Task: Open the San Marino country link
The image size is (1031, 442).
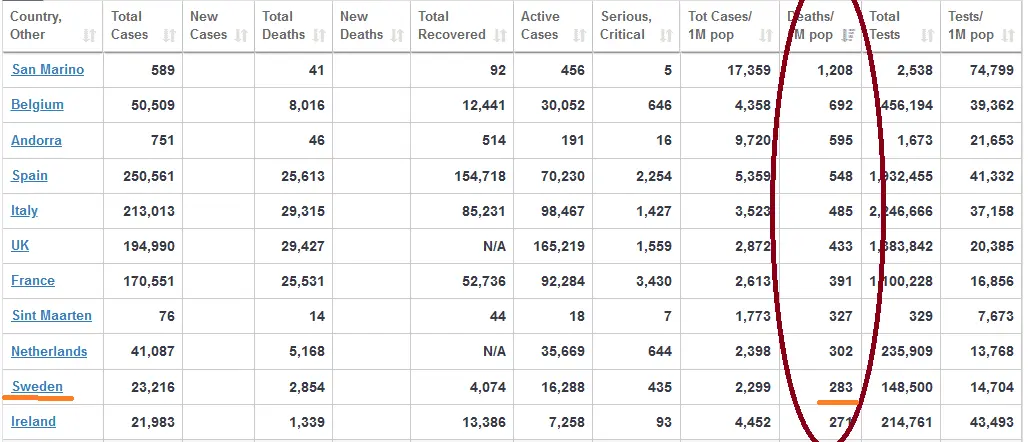Action: coord(47,70)
